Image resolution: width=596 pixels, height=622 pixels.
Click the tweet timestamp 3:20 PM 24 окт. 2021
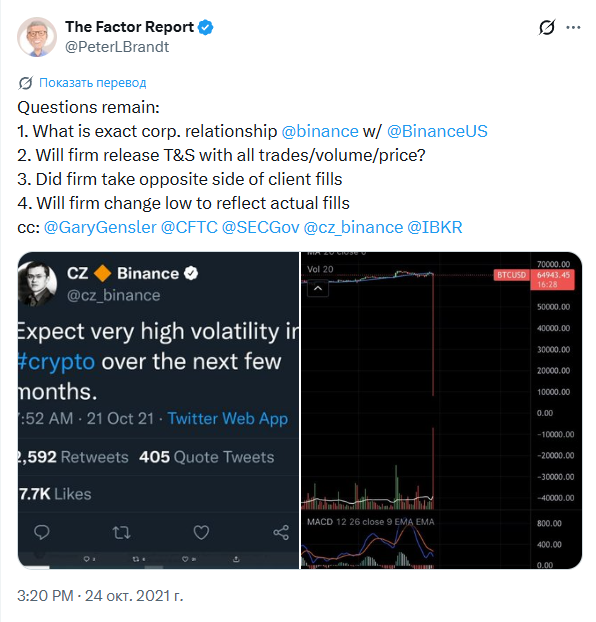[100, 596]
